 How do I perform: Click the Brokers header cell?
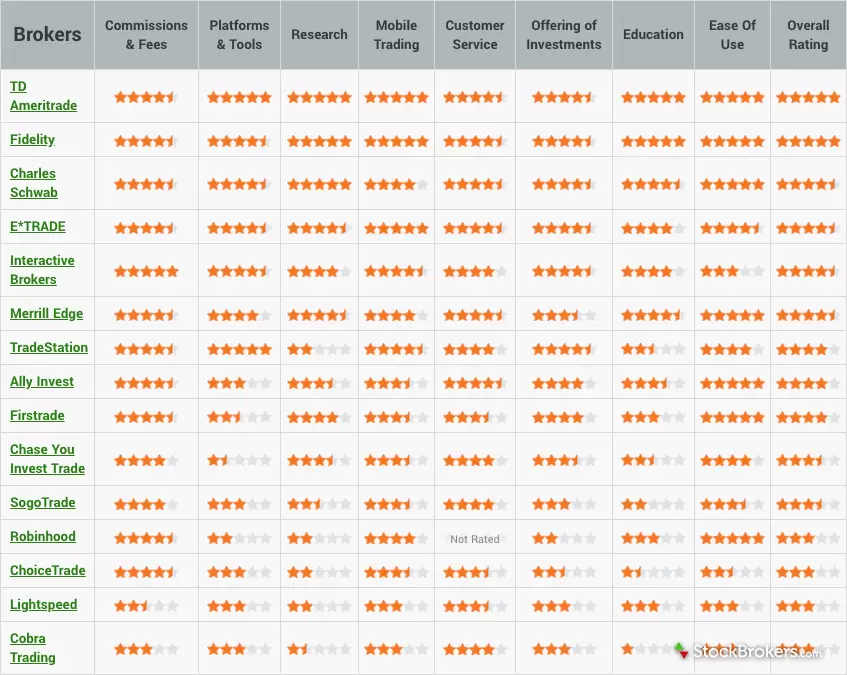pos(47,34)
